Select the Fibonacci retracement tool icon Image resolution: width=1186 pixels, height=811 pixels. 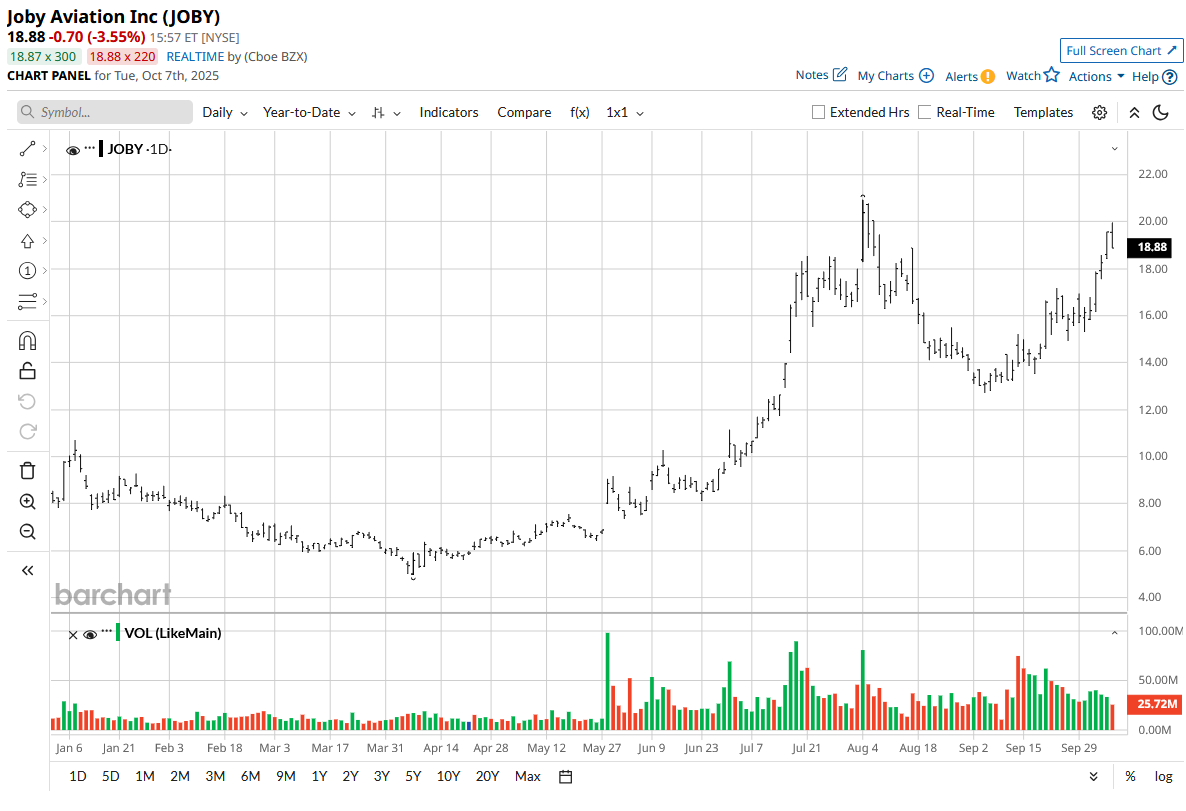click(27, 179)
